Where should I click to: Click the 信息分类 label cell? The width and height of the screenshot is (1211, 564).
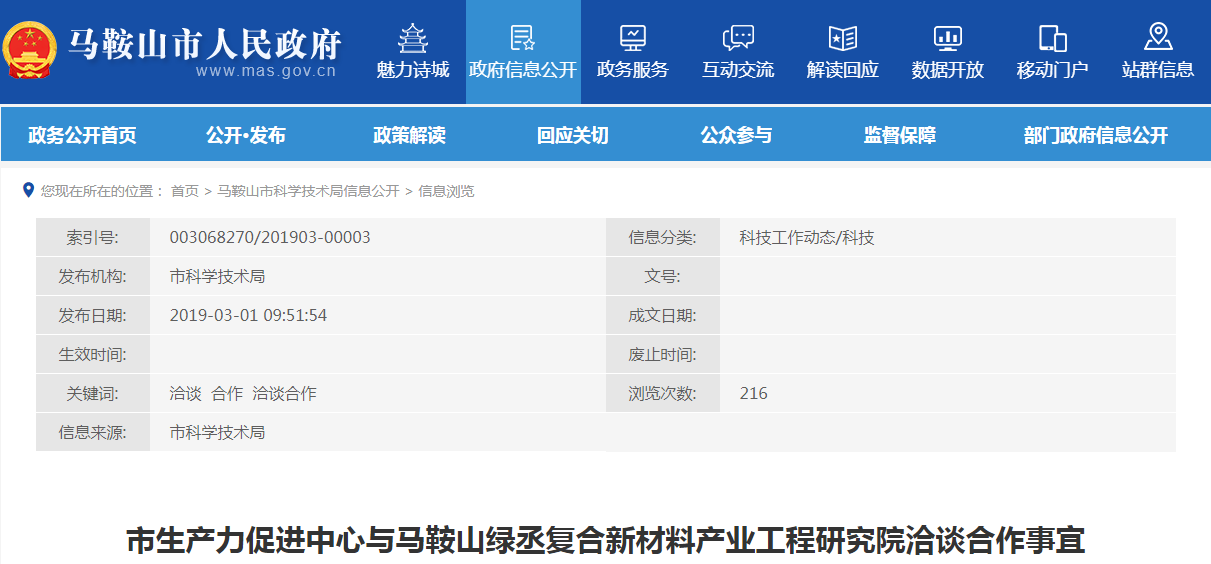click(x=663, y=238)
